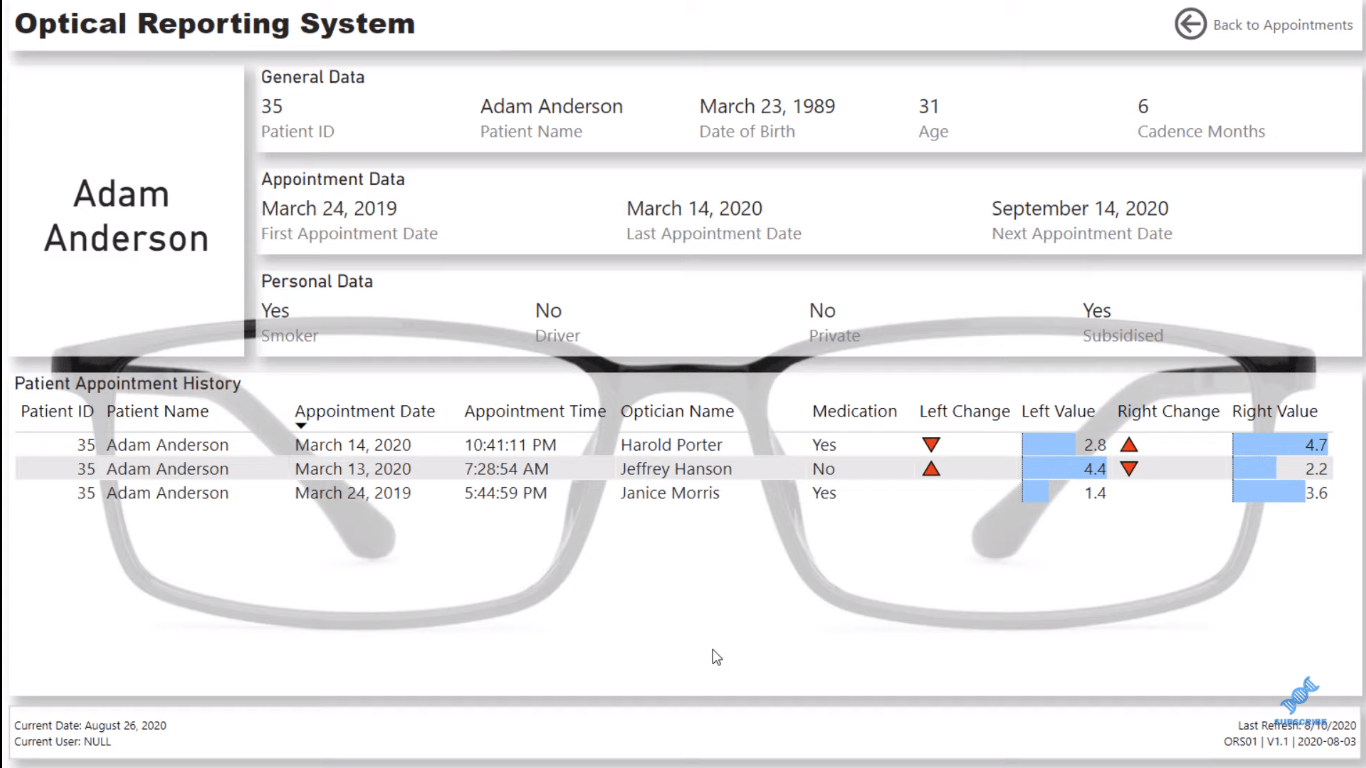Click Right Change down triangle in second row
Image resolution: width=1366 pixels, height=768 pixels.
click(x=1129, y=469)
